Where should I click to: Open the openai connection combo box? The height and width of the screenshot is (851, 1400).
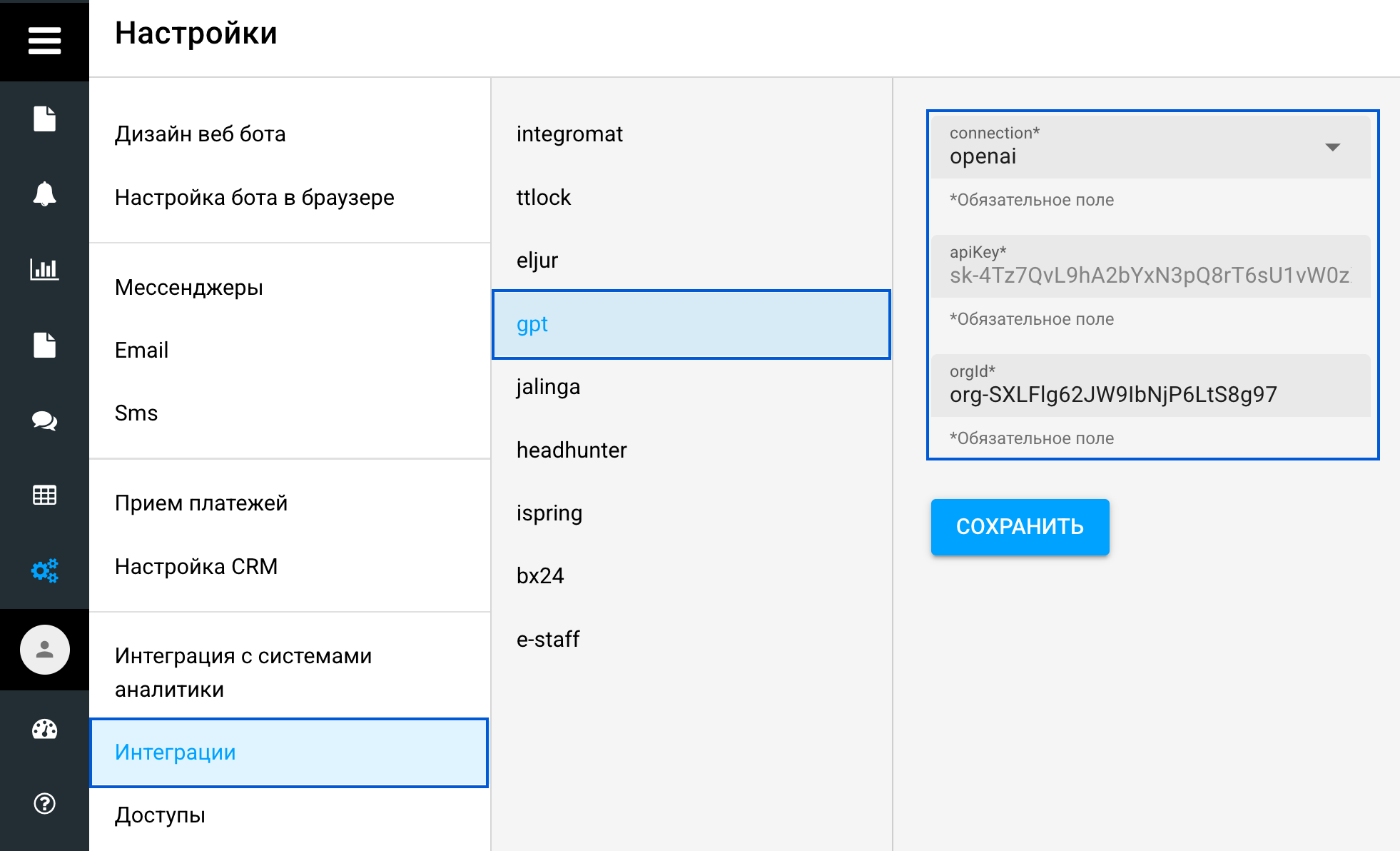[x=1135, y=148]
